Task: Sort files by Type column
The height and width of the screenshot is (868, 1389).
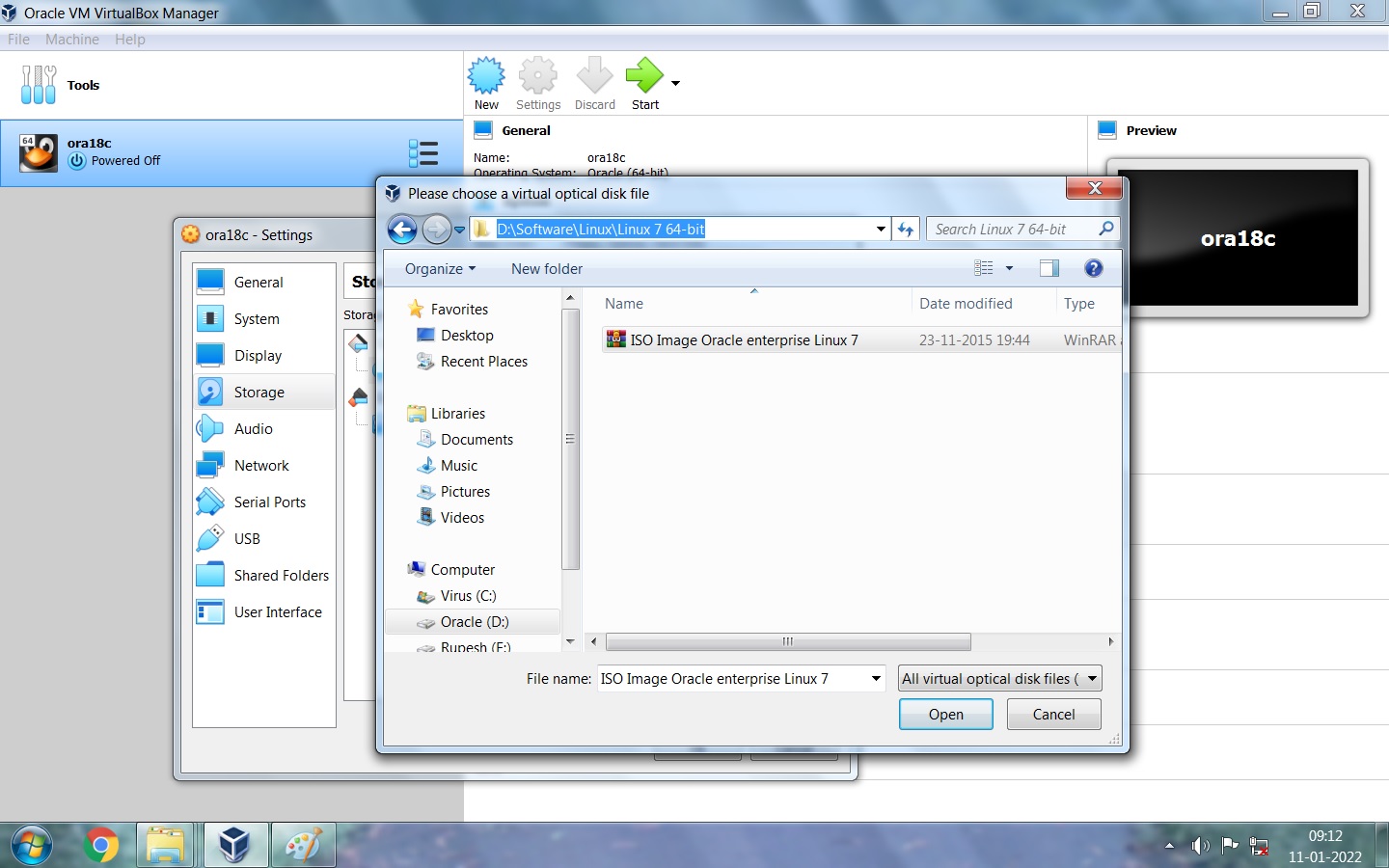Action: tap(1088, 303)
